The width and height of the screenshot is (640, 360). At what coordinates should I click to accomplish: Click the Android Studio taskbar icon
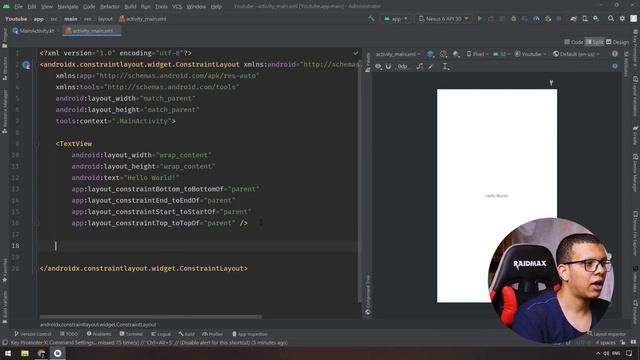[x=58, y=353]
